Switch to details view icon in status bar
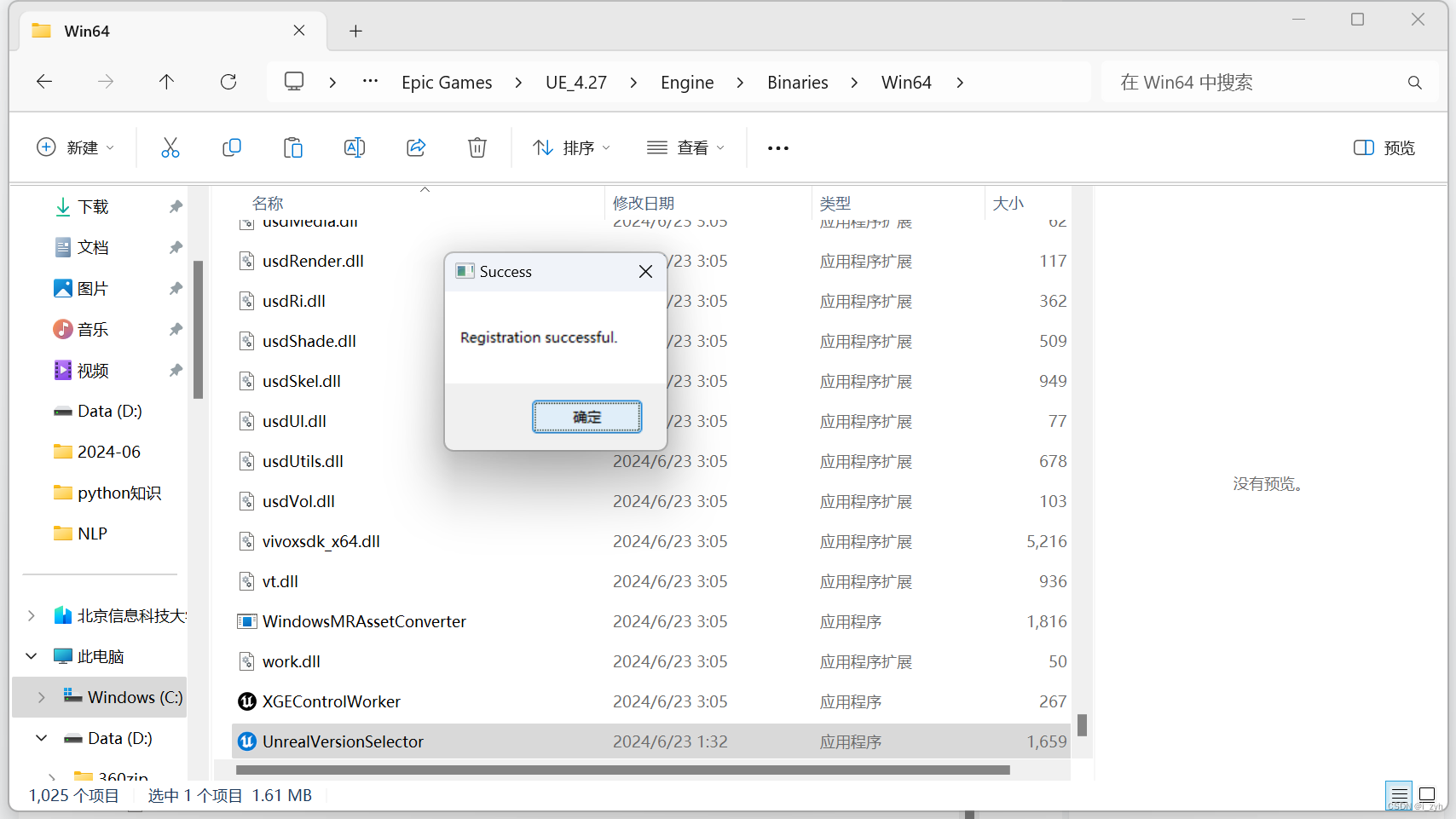 [1399, 795]
